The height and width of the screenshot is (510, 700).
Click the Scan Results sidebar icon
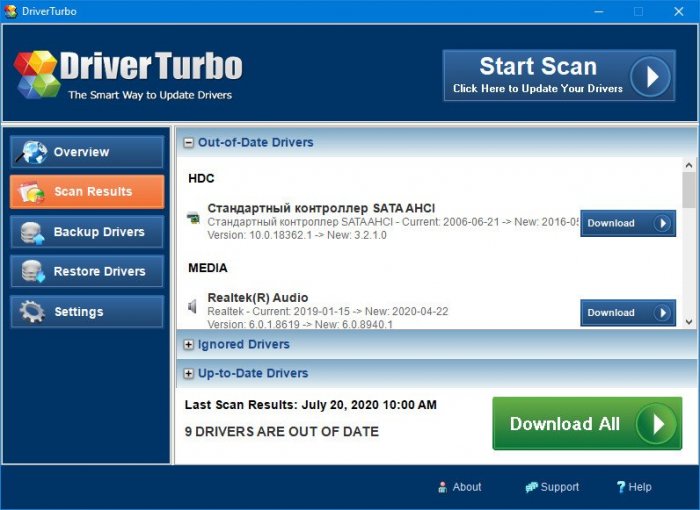31,192
